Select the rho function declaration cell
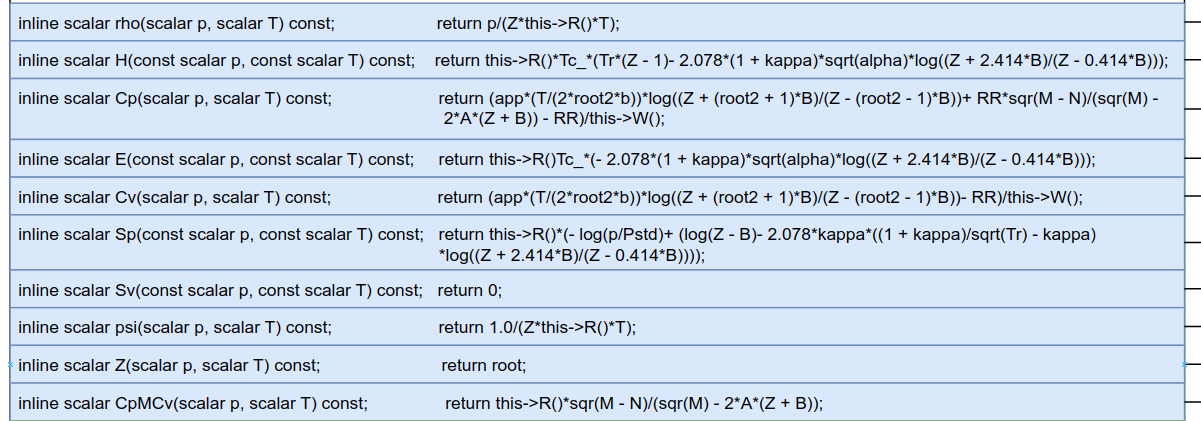 (176, 22)
